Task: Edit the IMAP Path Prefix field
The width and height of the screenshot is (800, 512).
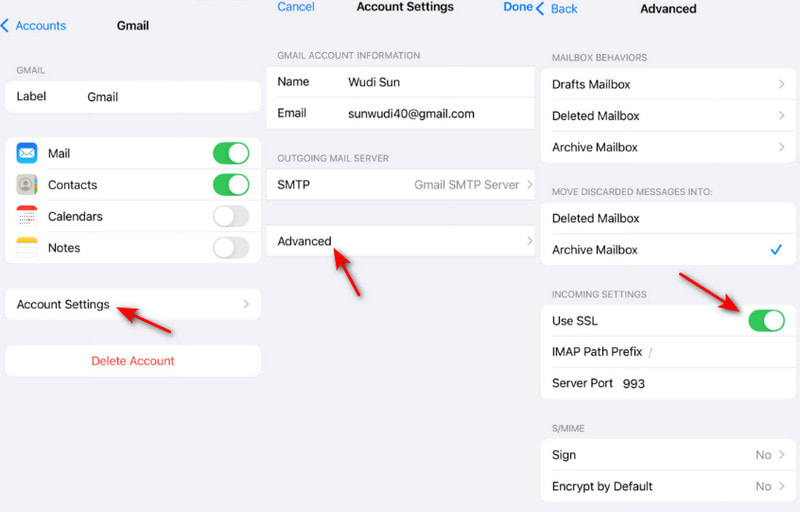Action: click(668, 352)
